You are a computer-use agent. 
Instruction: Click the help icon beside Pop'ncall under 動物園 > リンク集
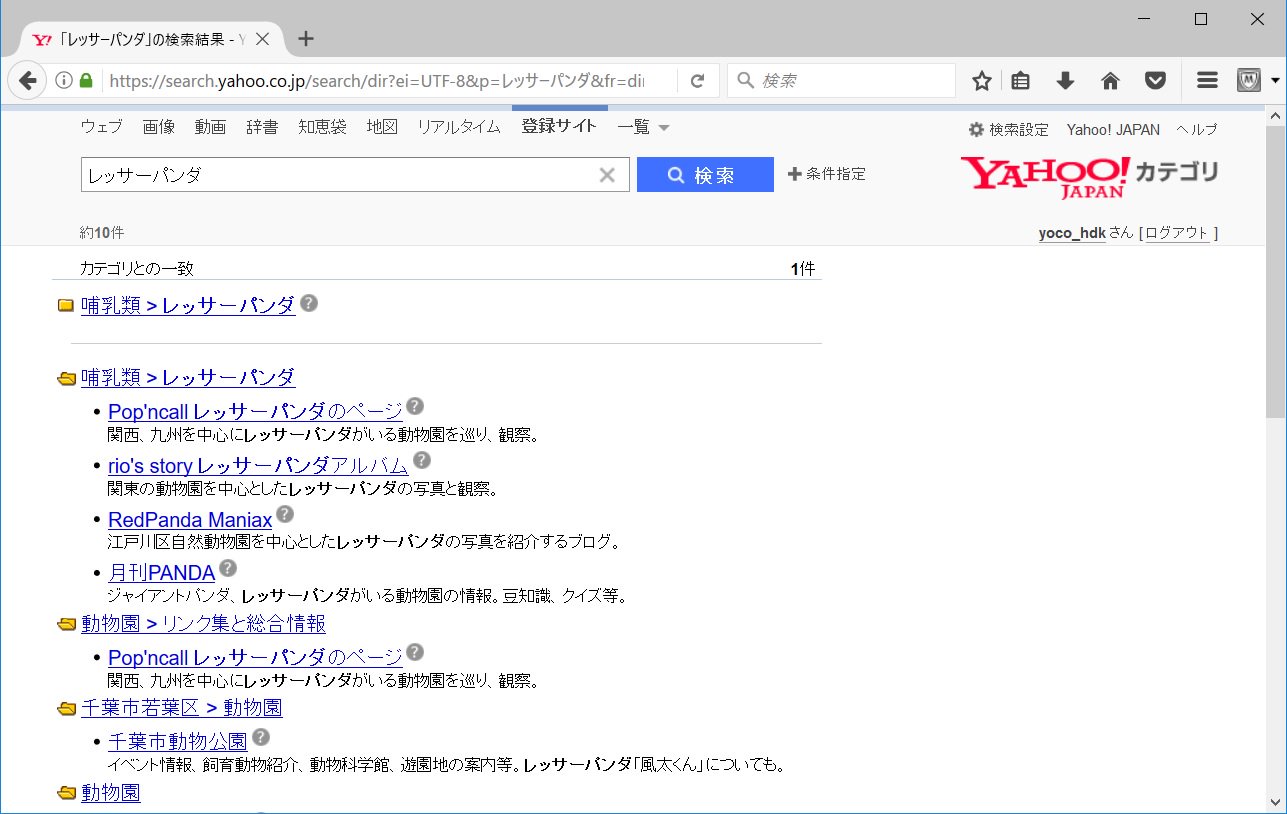tap(415, 652)
